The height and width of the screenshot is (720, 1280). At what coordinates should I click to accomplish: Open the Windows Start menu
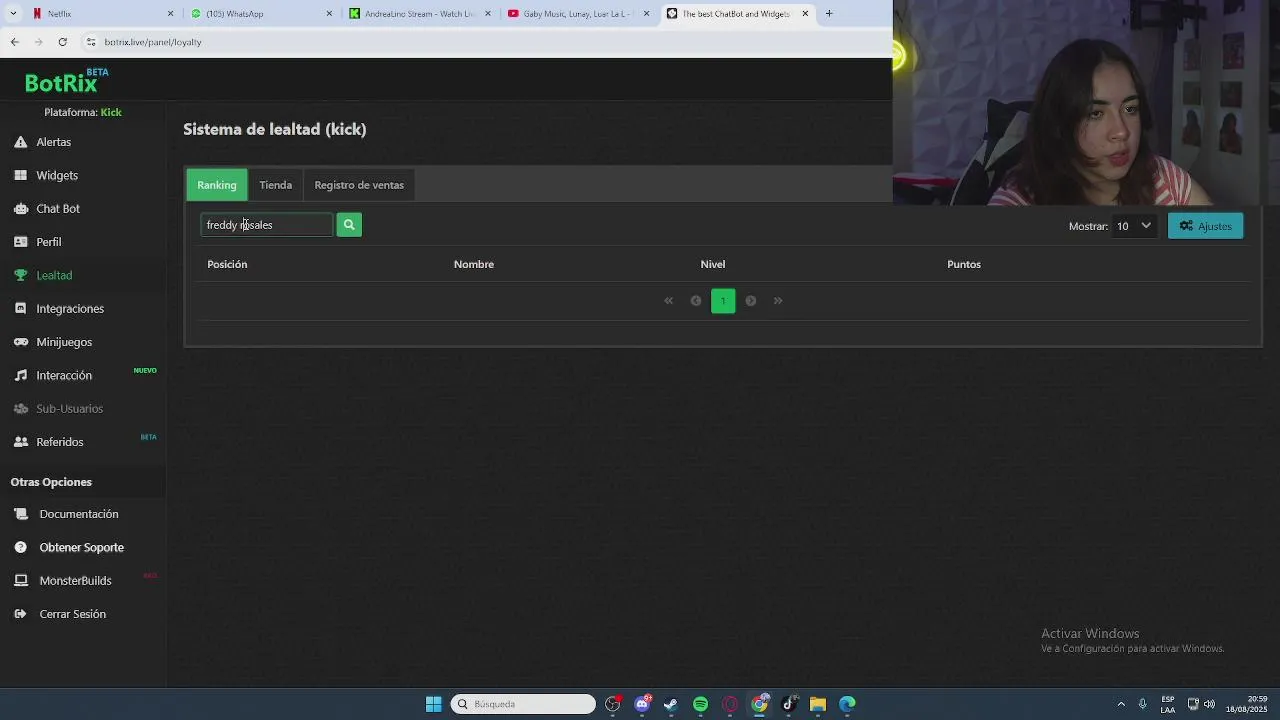[x=434, y=704]
